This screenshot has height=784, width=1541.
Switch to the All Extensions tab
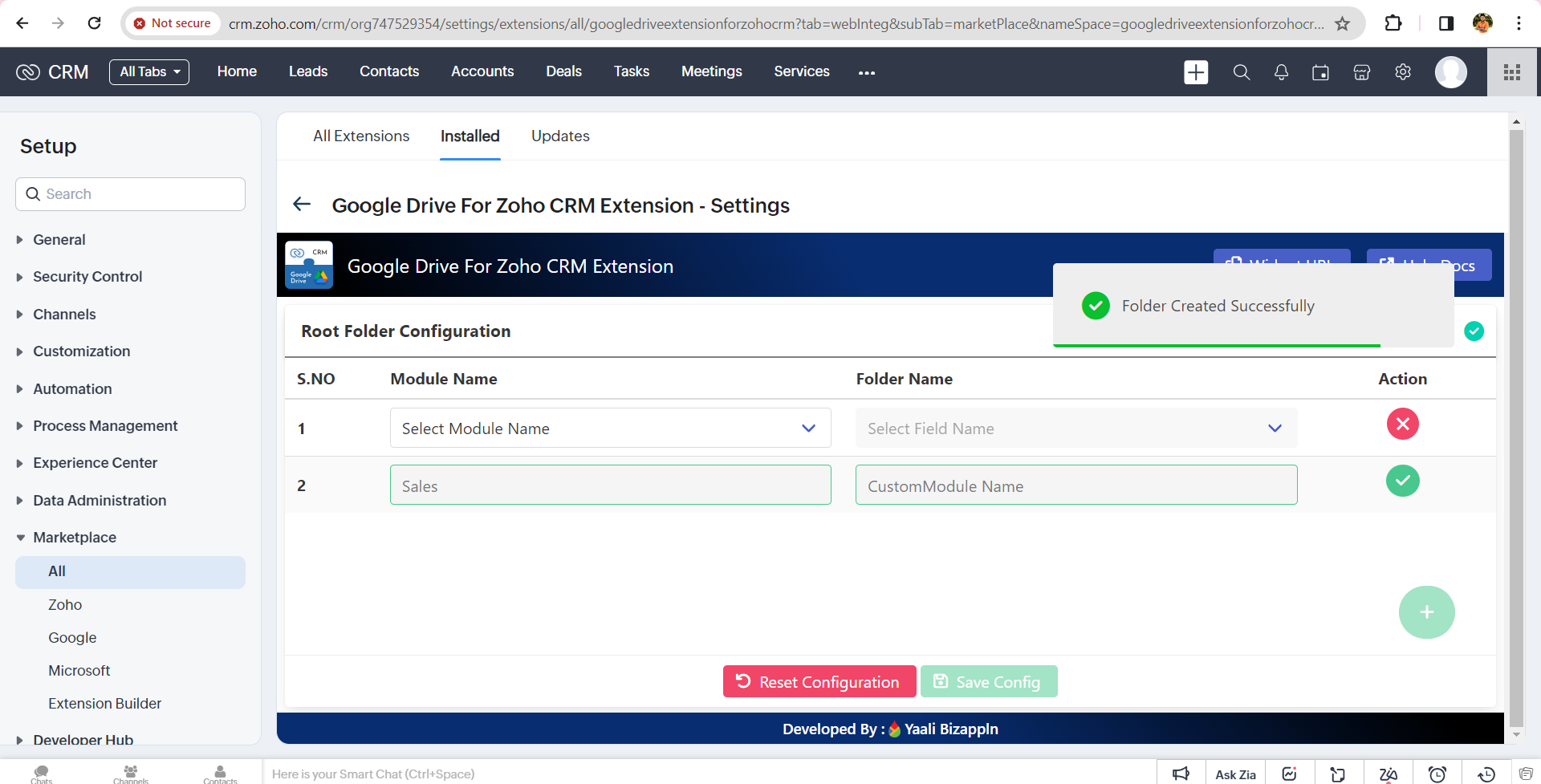[x=361, y=136]
